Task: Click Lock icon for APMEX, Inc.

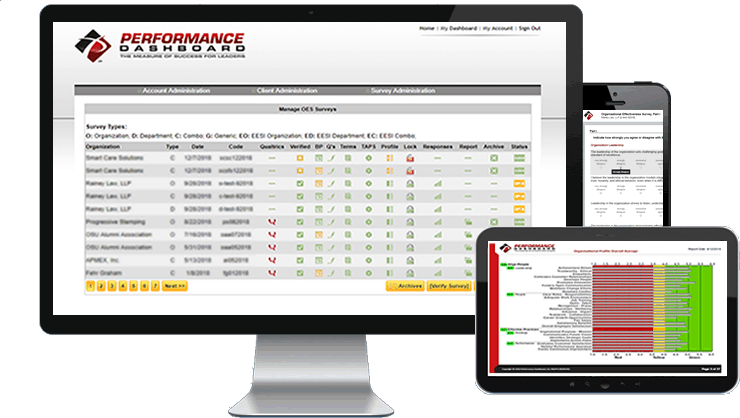Action: pyautogui.click(x=410, y=260)
